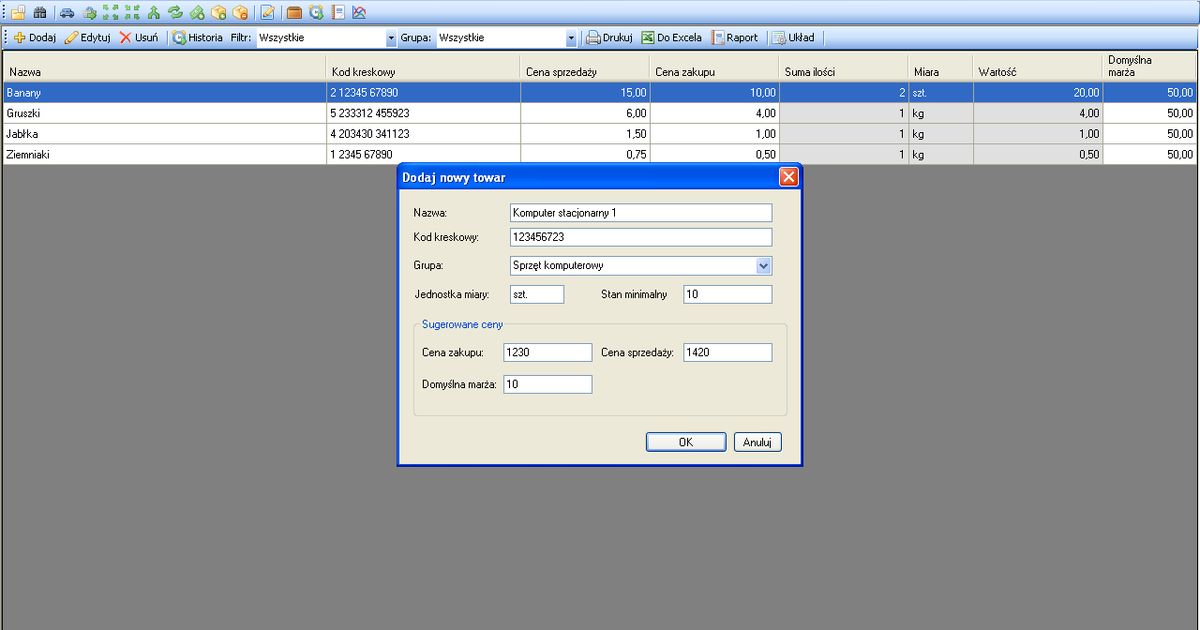1200x630 pixels.
Task: Click the notebook icon in top toolbar
Action: pyautogui.click(x=338, y=13)
